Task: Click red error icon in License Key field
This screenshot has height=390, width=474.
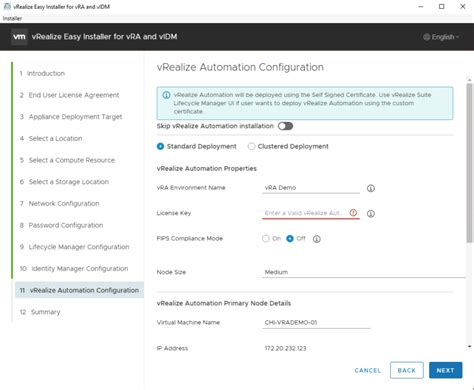Action: (x=353, y=213)
